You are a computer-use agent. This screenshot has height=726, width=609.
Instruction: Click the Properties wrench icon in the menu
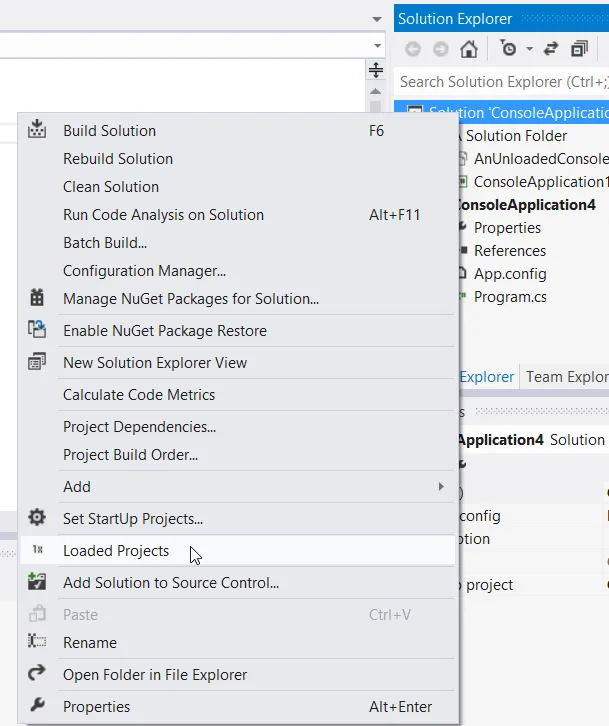(37, 705)
